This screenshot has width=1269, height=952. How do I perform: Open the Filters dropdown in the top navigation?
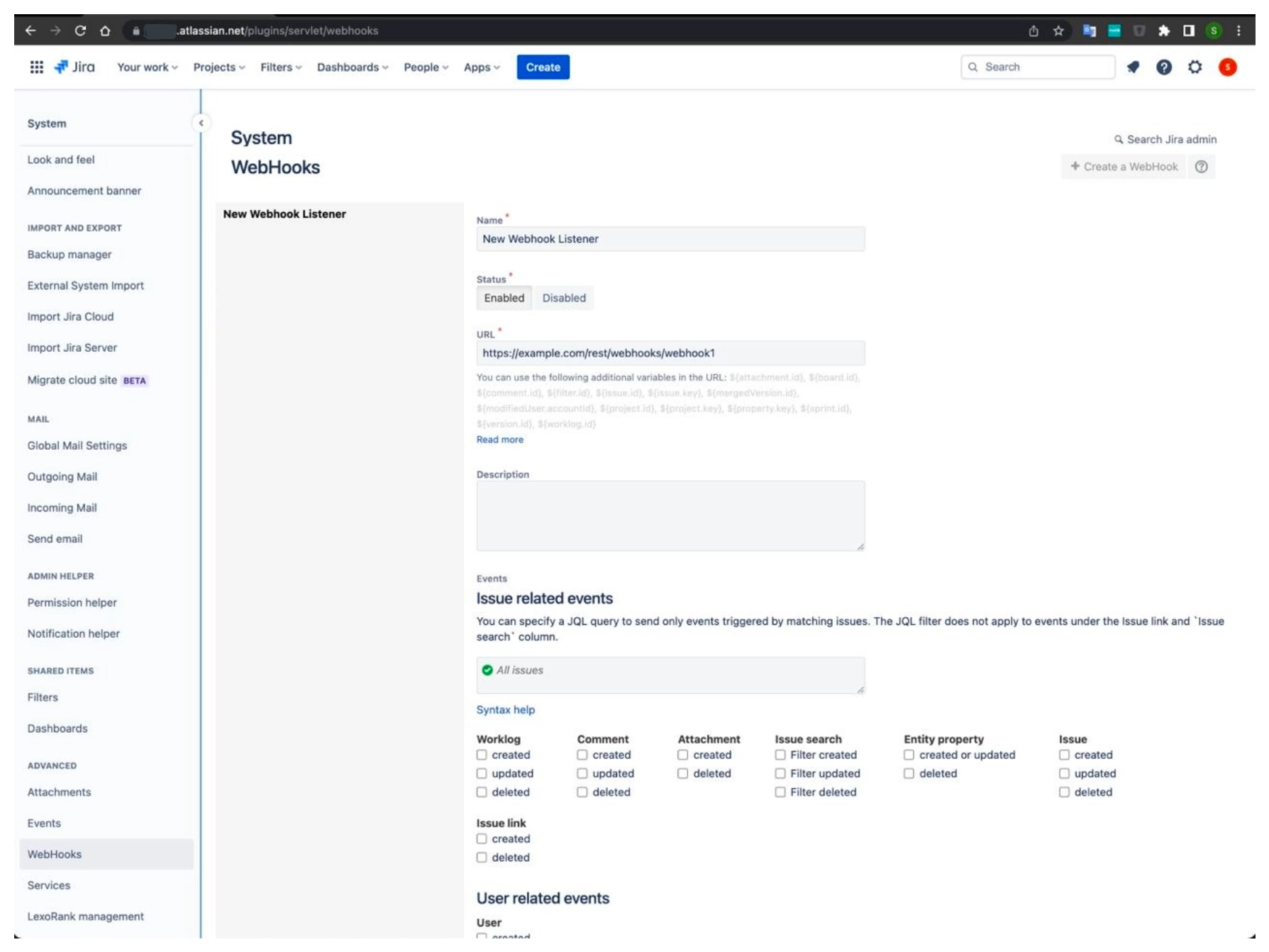point(280,67)
